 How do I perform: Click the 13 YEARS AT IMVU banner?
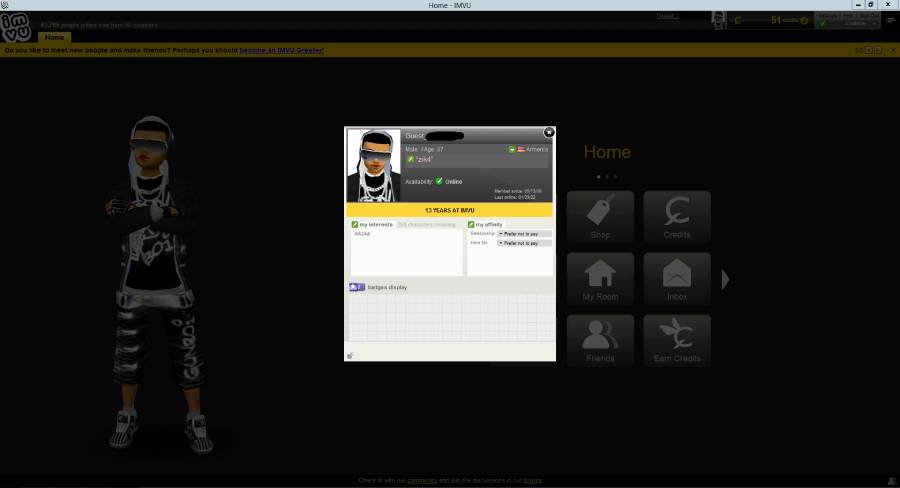(449, 210)
